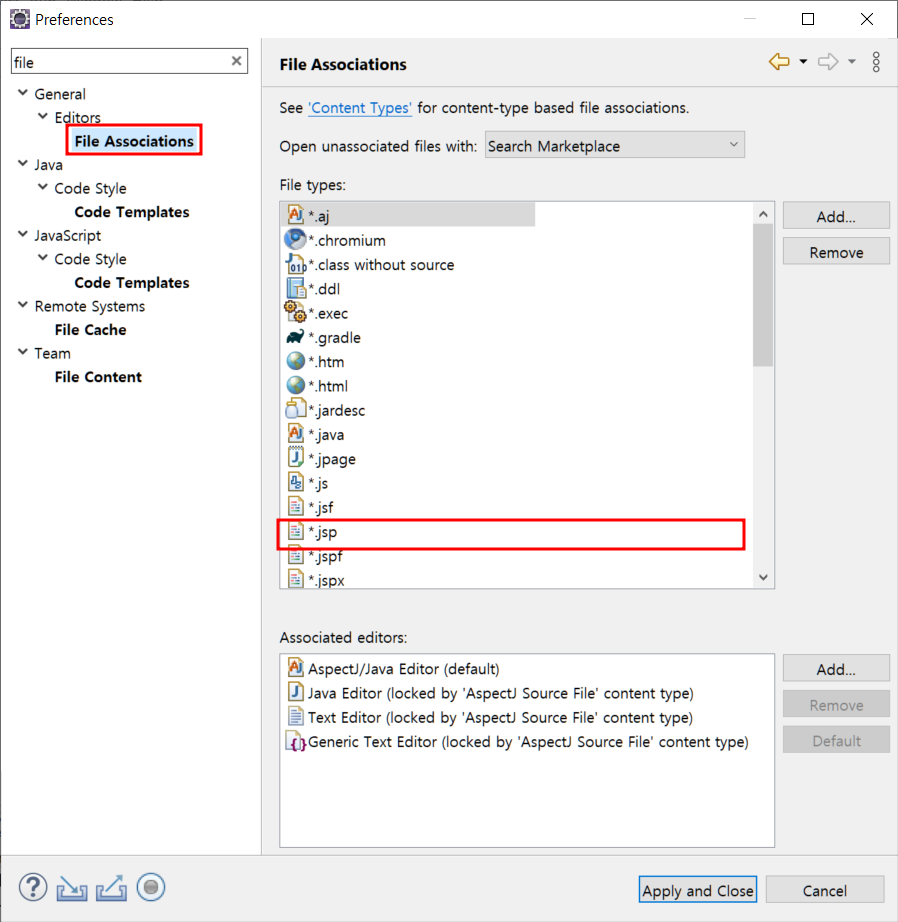Click the *.aj file type icon
The width and height of the screenshot is (898, 922).
(x=296, y=215)
